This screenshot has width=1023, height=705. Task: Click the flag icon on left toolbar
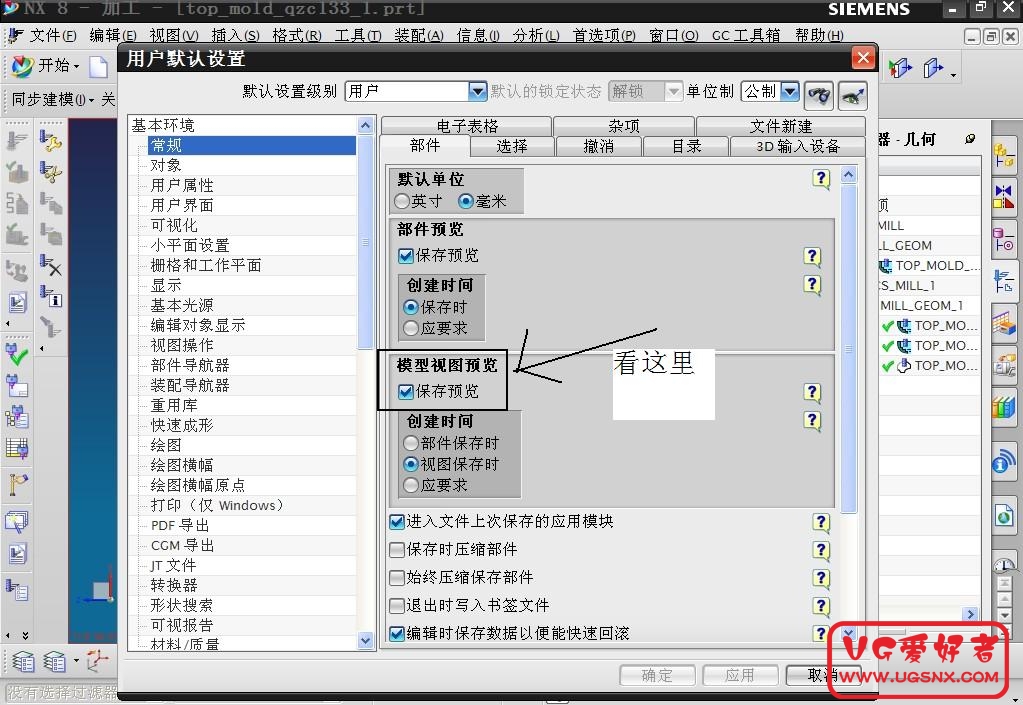(17, 483)
